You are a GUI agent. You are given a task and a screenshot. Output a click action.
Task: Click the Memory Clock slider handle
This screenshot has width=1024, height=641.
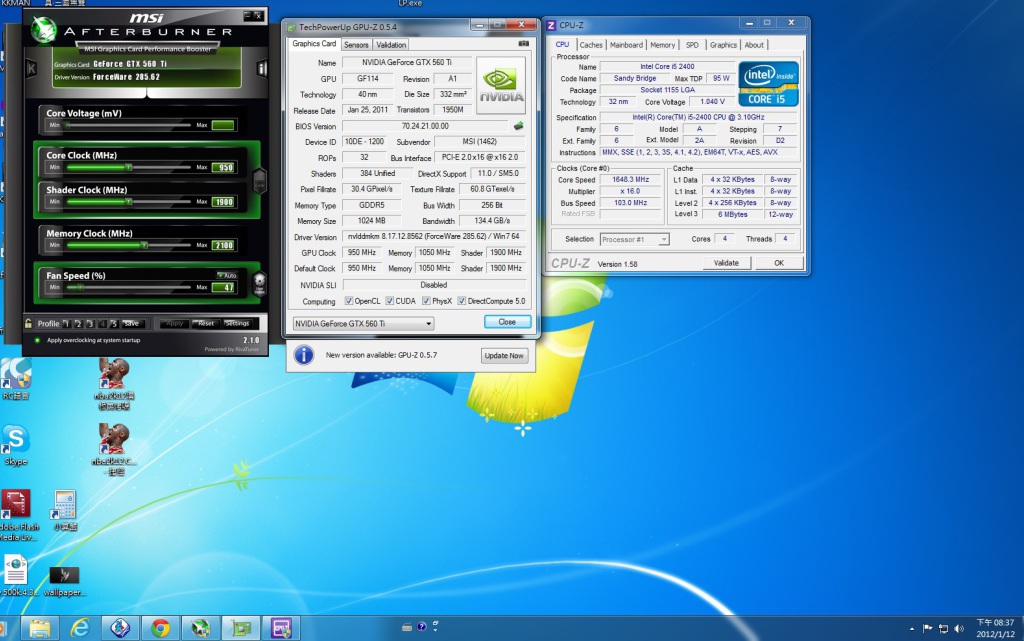145,245
